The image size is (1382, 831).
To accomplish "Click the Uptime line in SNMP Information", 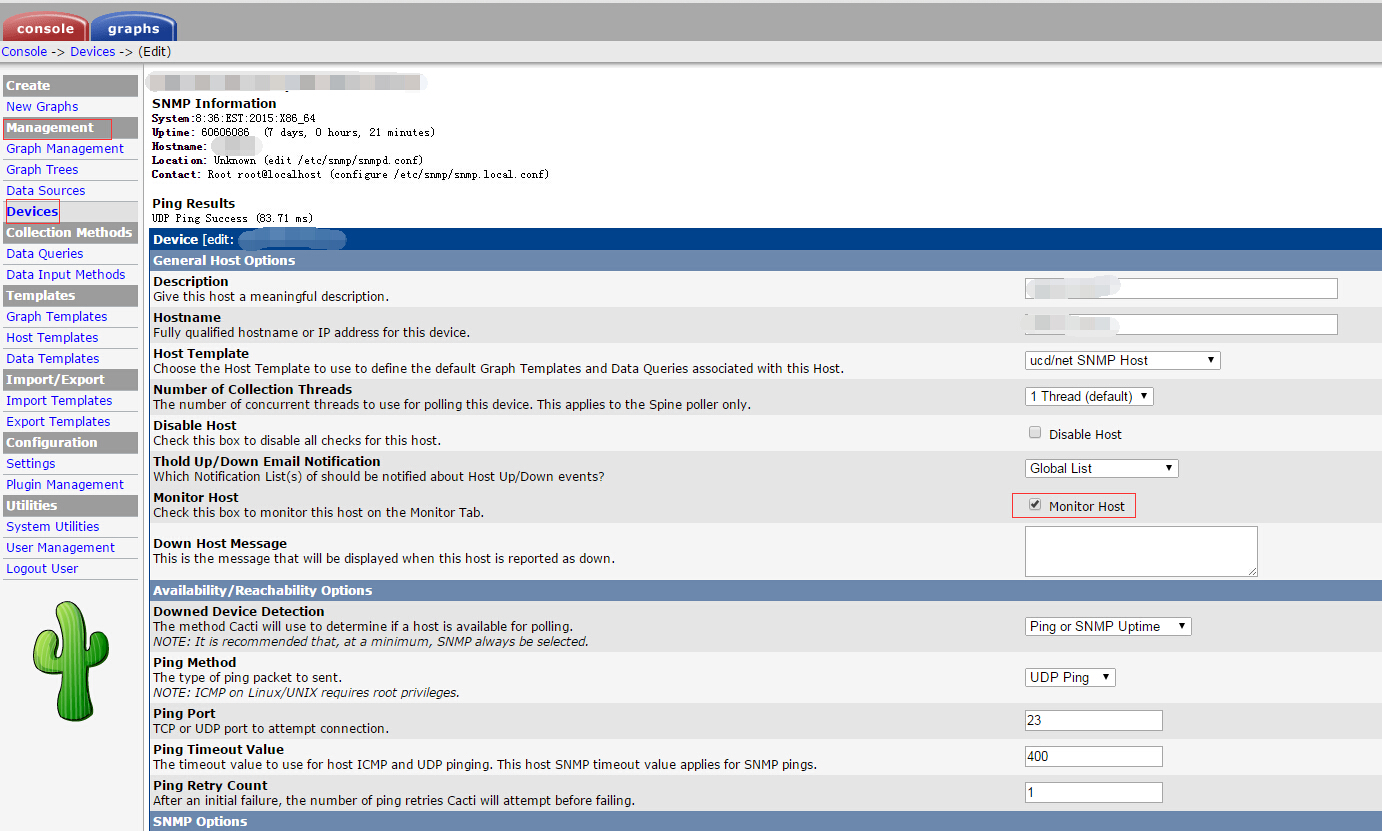I will [x=293, y=133].
